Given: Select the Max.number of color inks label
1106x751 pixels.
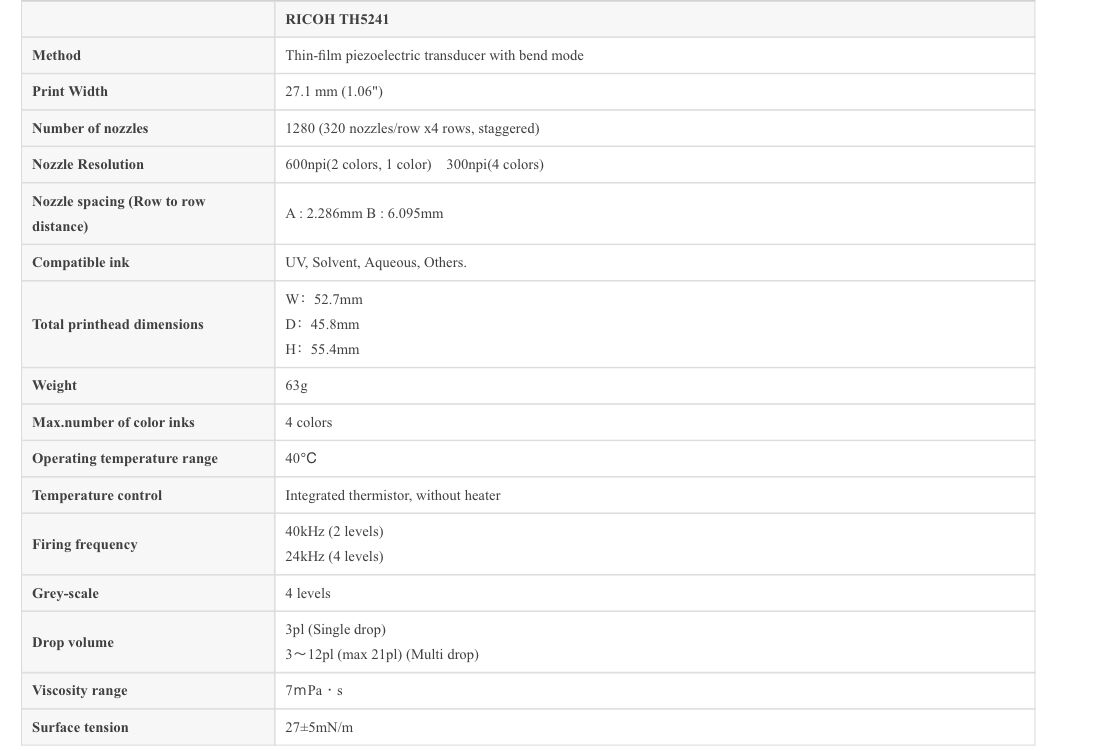Looking at the screenshot, I should click(x=114, y=422).
